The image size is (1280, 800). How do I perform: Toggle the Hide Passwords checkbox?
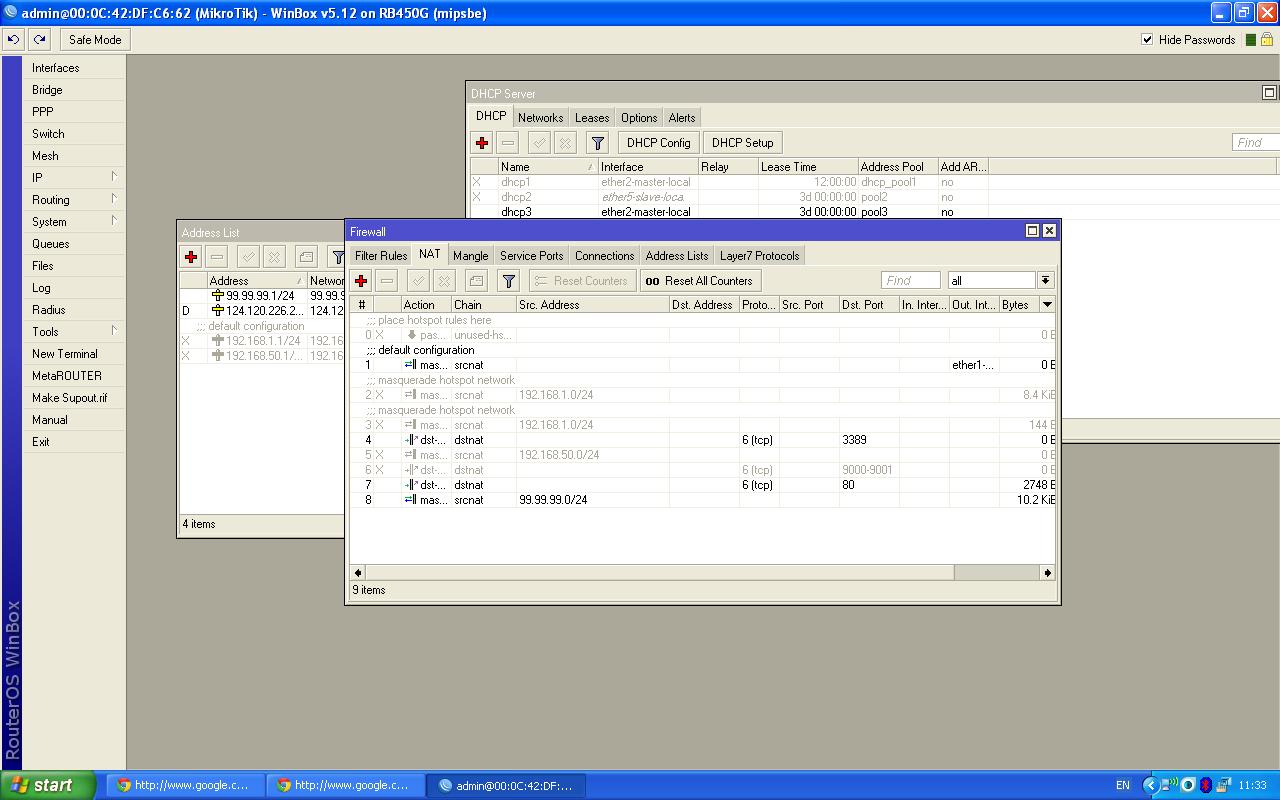click(x=1147, y=40)
